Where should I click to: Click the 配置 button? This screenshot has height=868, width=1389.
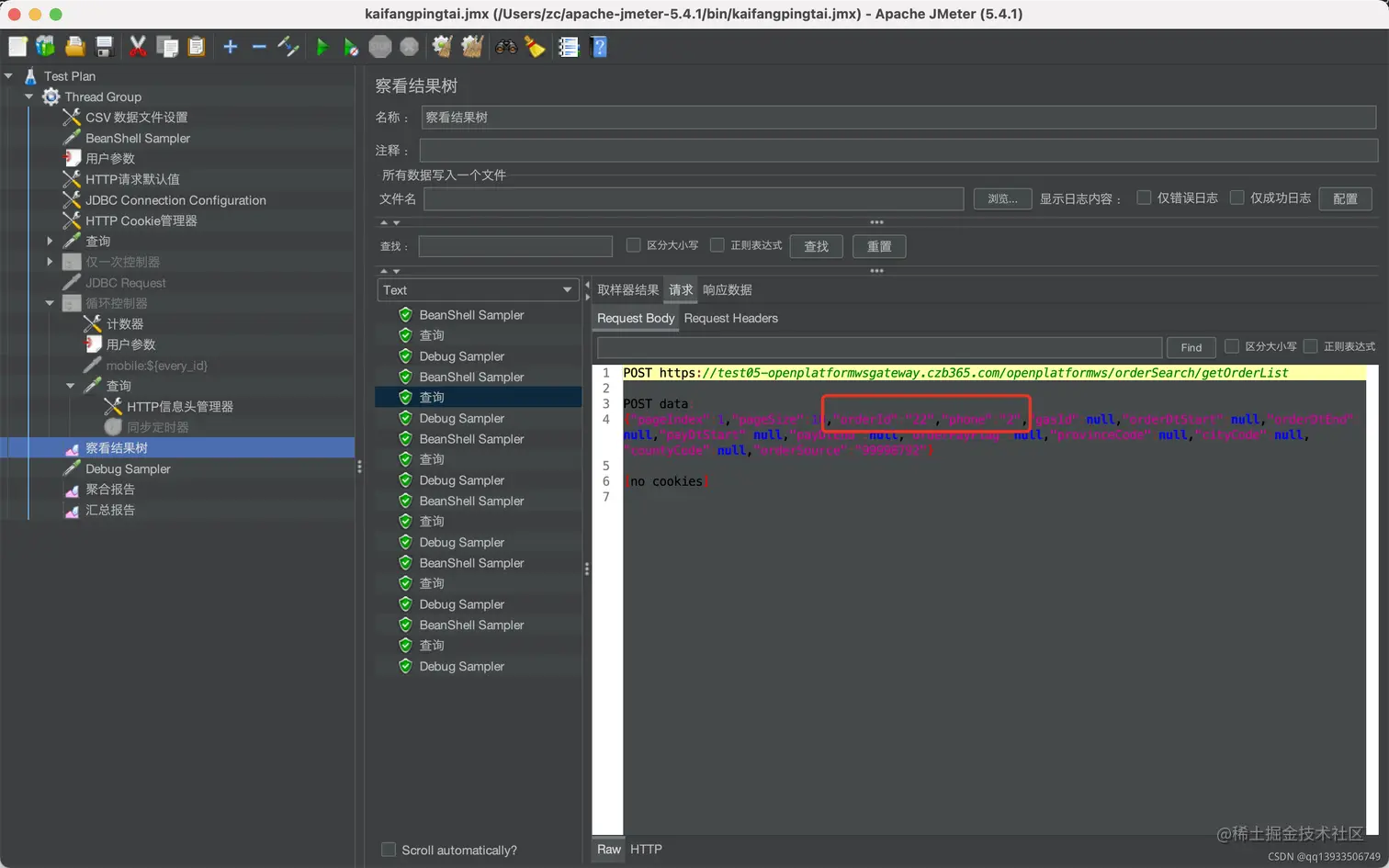[1346, 198]
